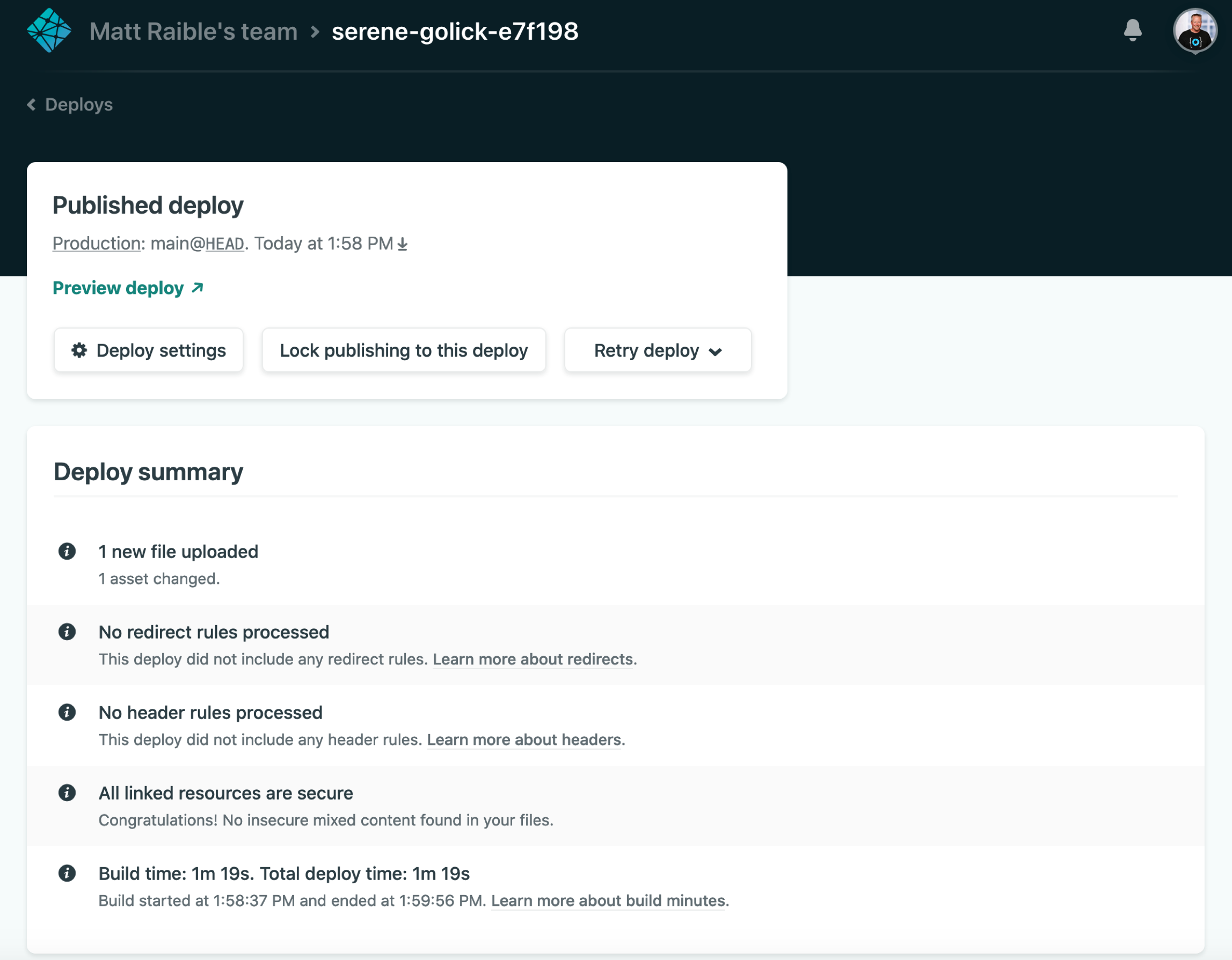Open Matt Raible's team breadcrumb
Screen dimensions: 1232x960
pyautogui.click(x=193, y=32)
